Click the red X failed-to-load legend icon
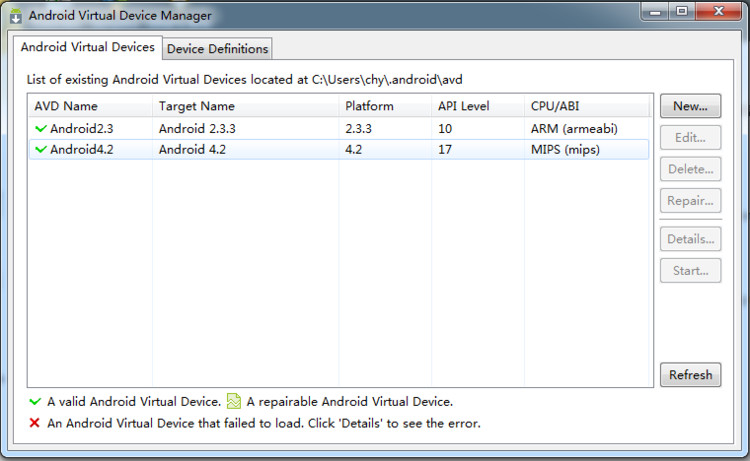750x461 pixels. pos(35,423)
